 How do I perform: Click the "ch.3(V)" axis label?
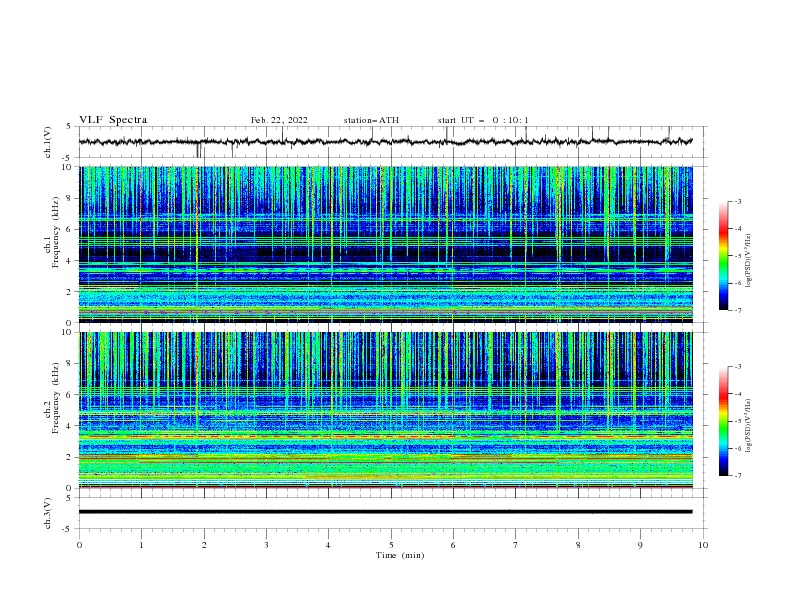point(48,513)
